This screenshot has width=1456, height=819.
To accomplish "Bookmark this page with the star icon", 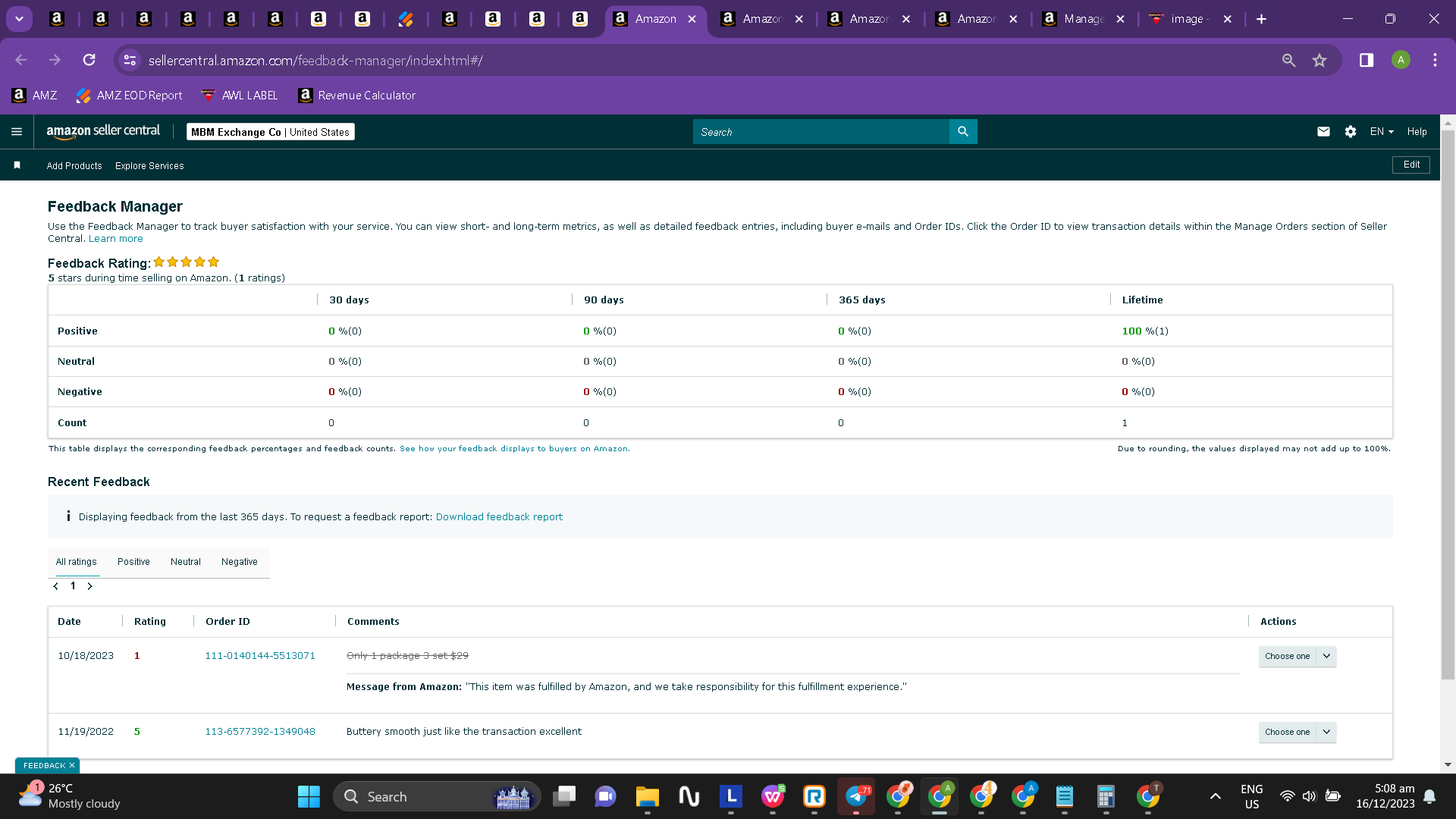I will click(x=1319, y=60).
